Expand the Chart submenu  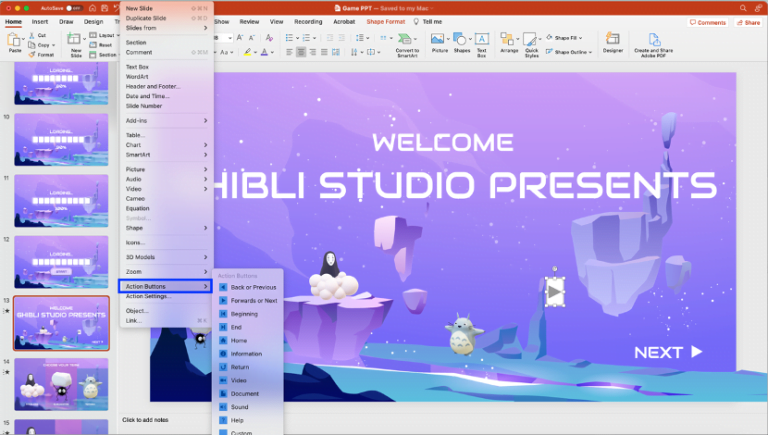click(165, 145)
